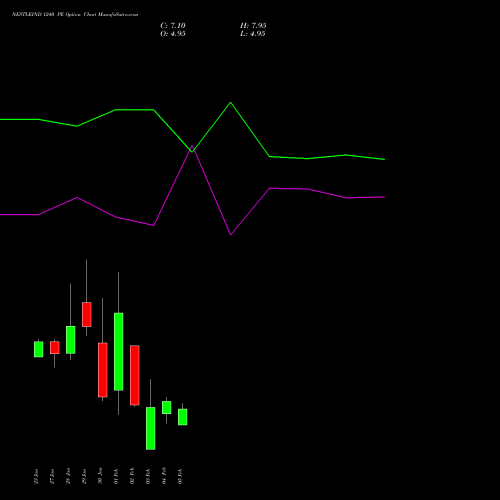The width and height of the screenshot is (500, 500).
Task: Click the purple indicator line's lowest trough
Action: click(230, 234)
